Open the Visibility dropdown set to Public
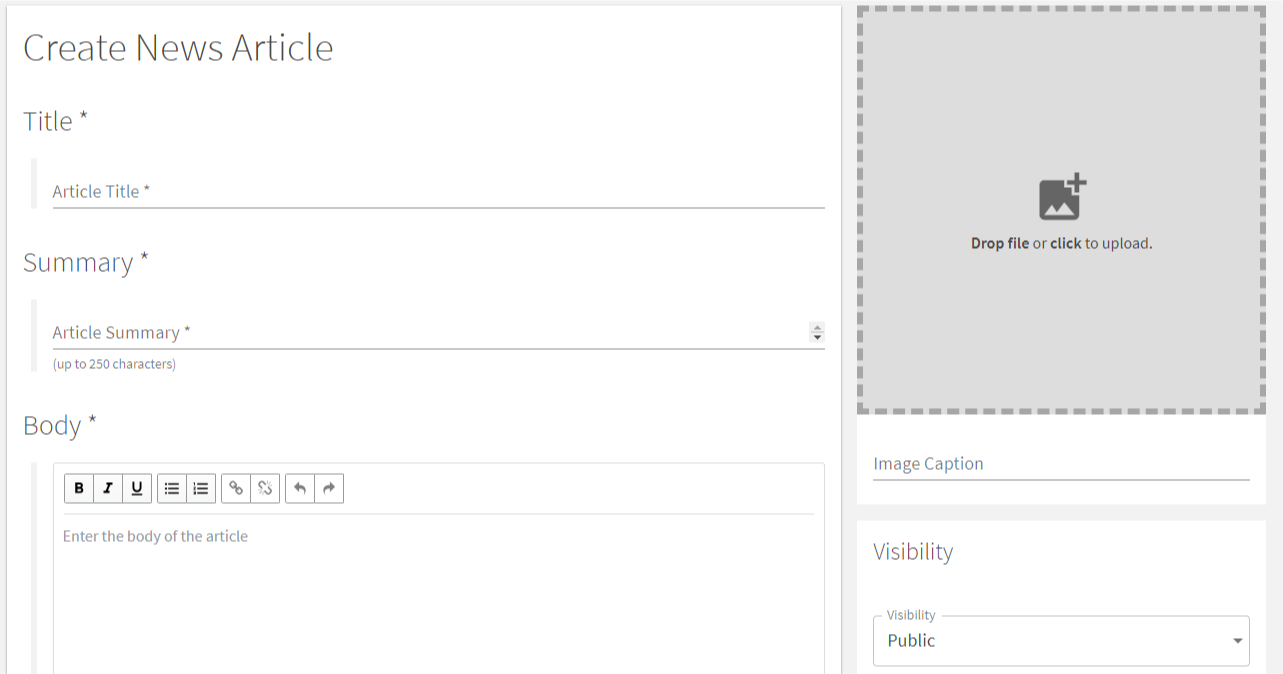This screenshot has height=674, width=1283. tap(1061, 641)
